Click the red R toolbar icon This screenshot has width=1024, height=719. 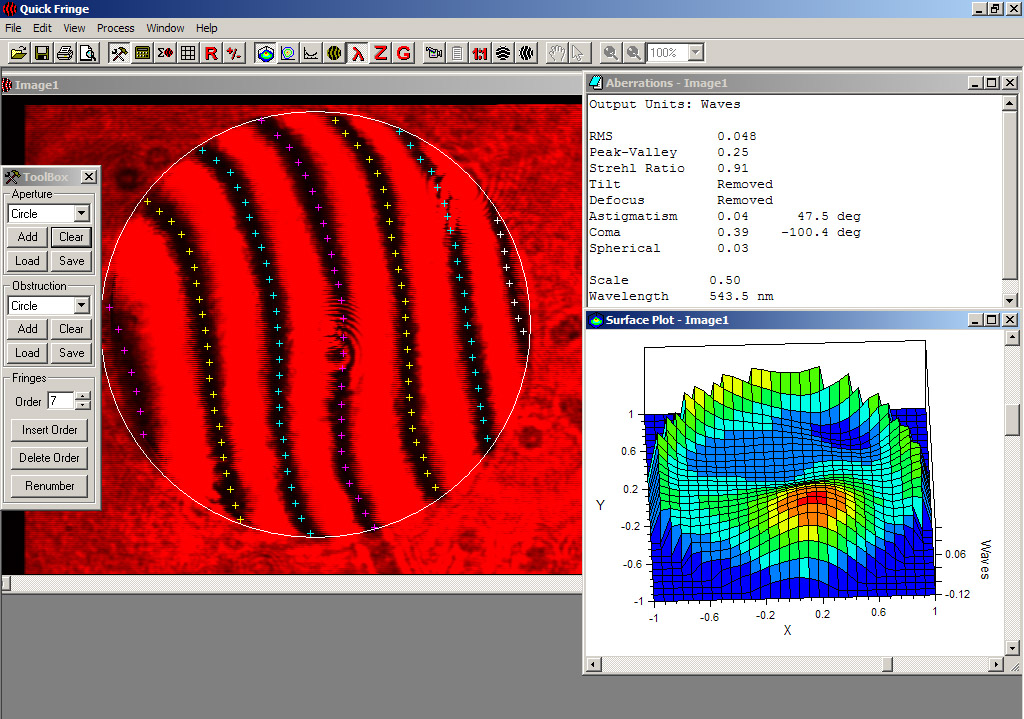[x=211, y=53]
